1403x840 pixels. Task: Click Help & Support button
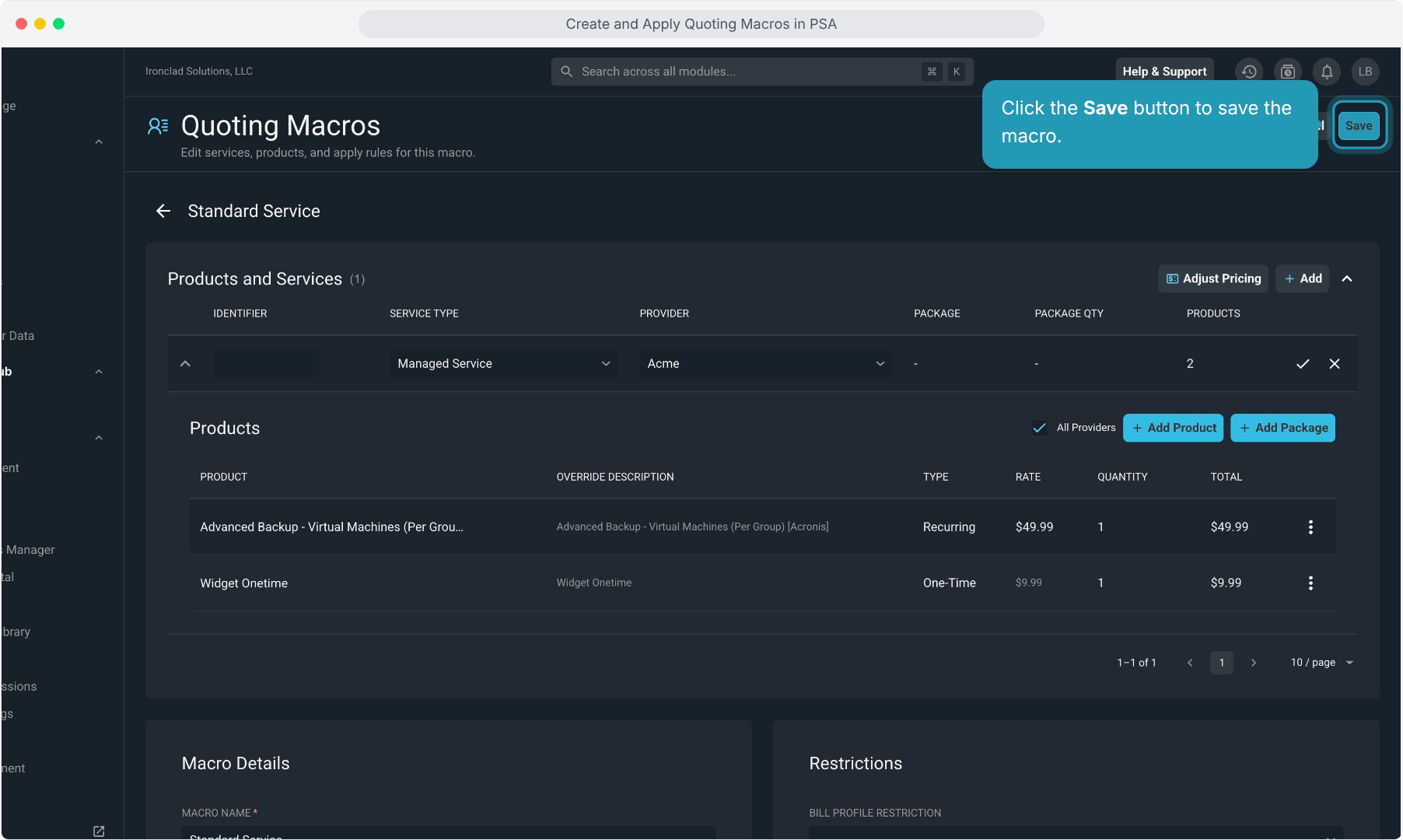(1164, 71)
